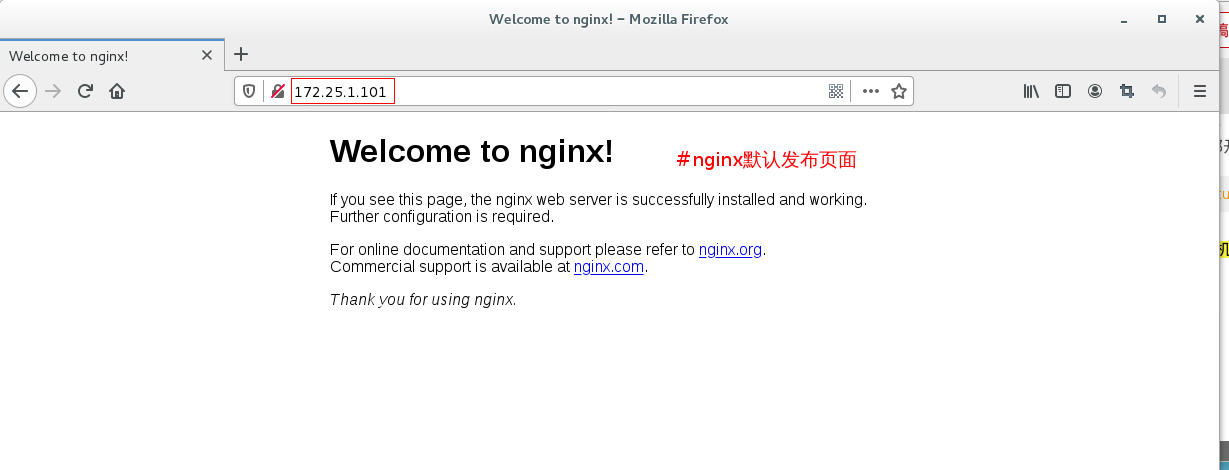
Task: Select the Welcome to nginx! tab
Action: point(112,55)
